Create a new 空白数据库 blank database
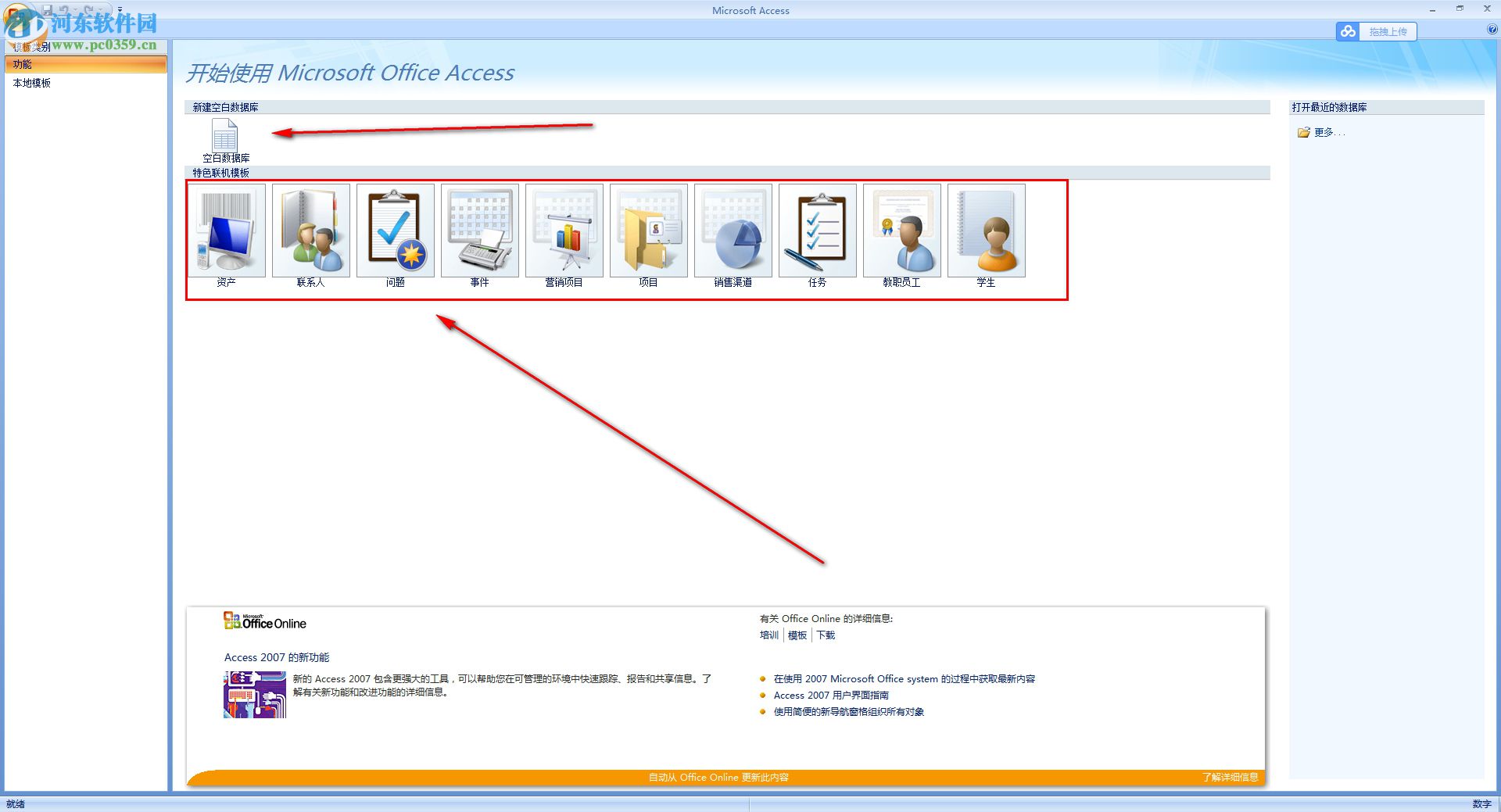Screen dimensions: 1501x812 [x=225, y=141]
